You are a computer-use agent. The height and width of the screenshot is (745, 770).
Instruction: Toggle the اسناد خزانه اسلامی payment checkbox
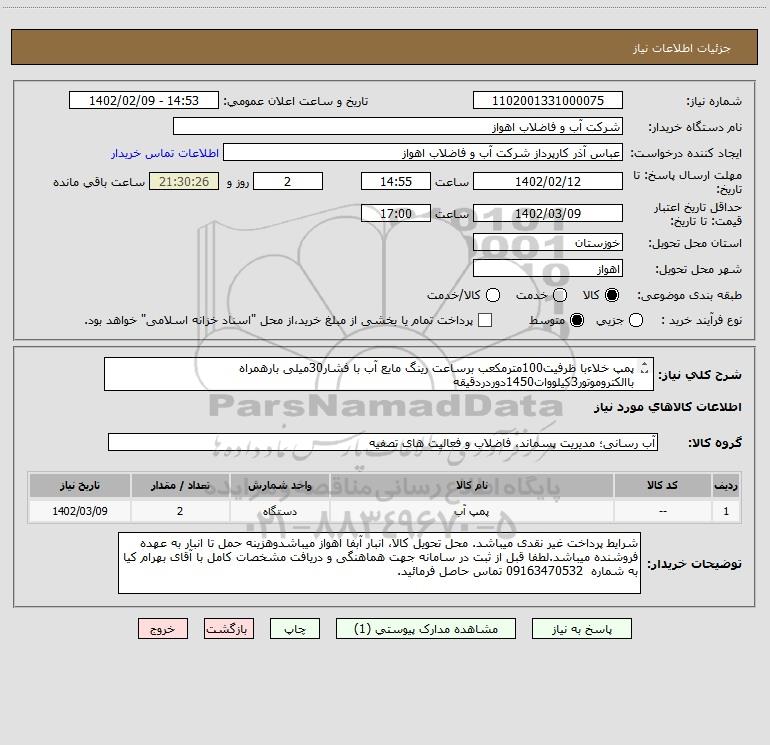click(485, 320)
